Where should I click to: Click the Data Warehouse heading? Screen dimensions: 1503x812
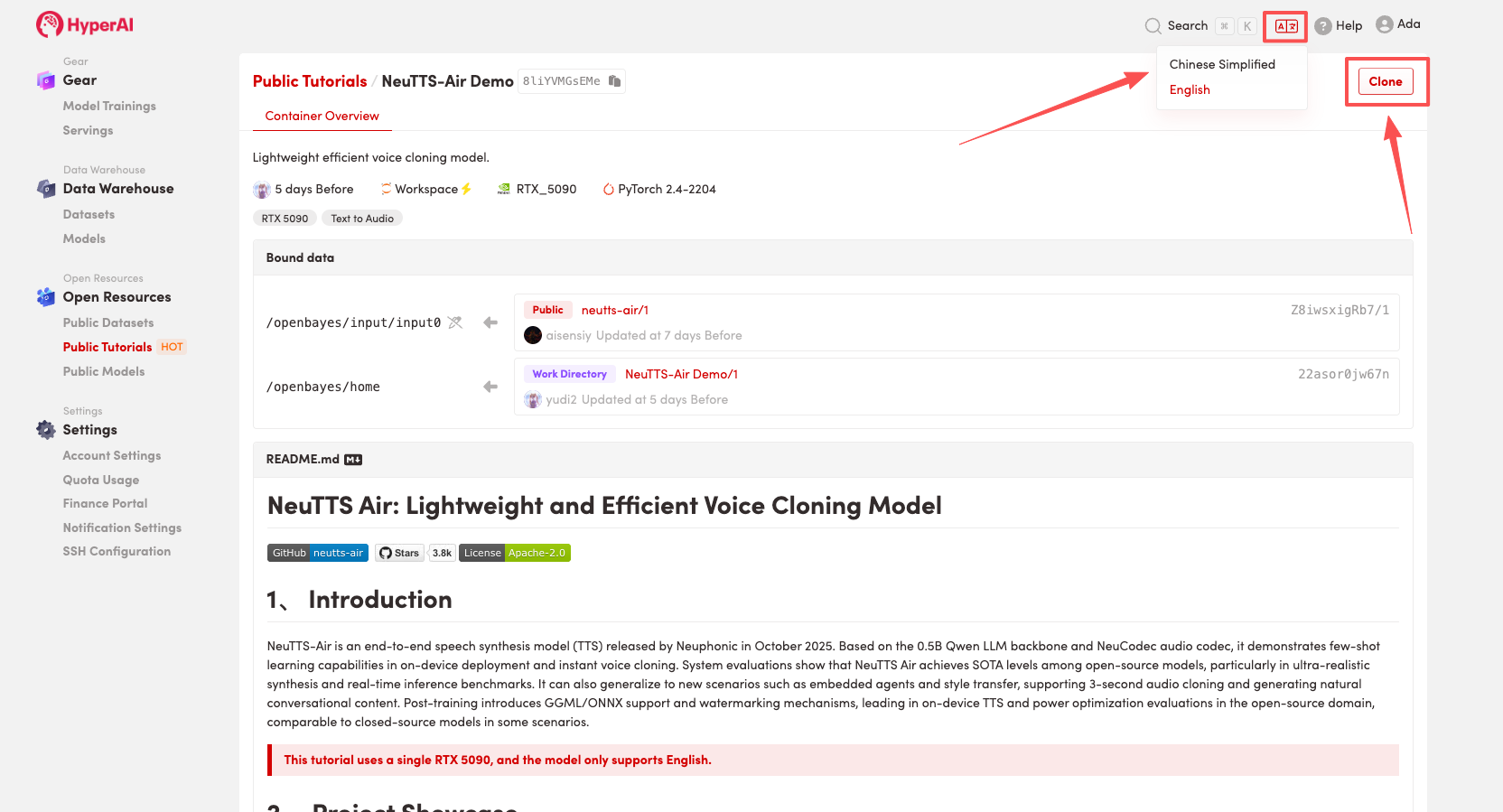(118, 189)
